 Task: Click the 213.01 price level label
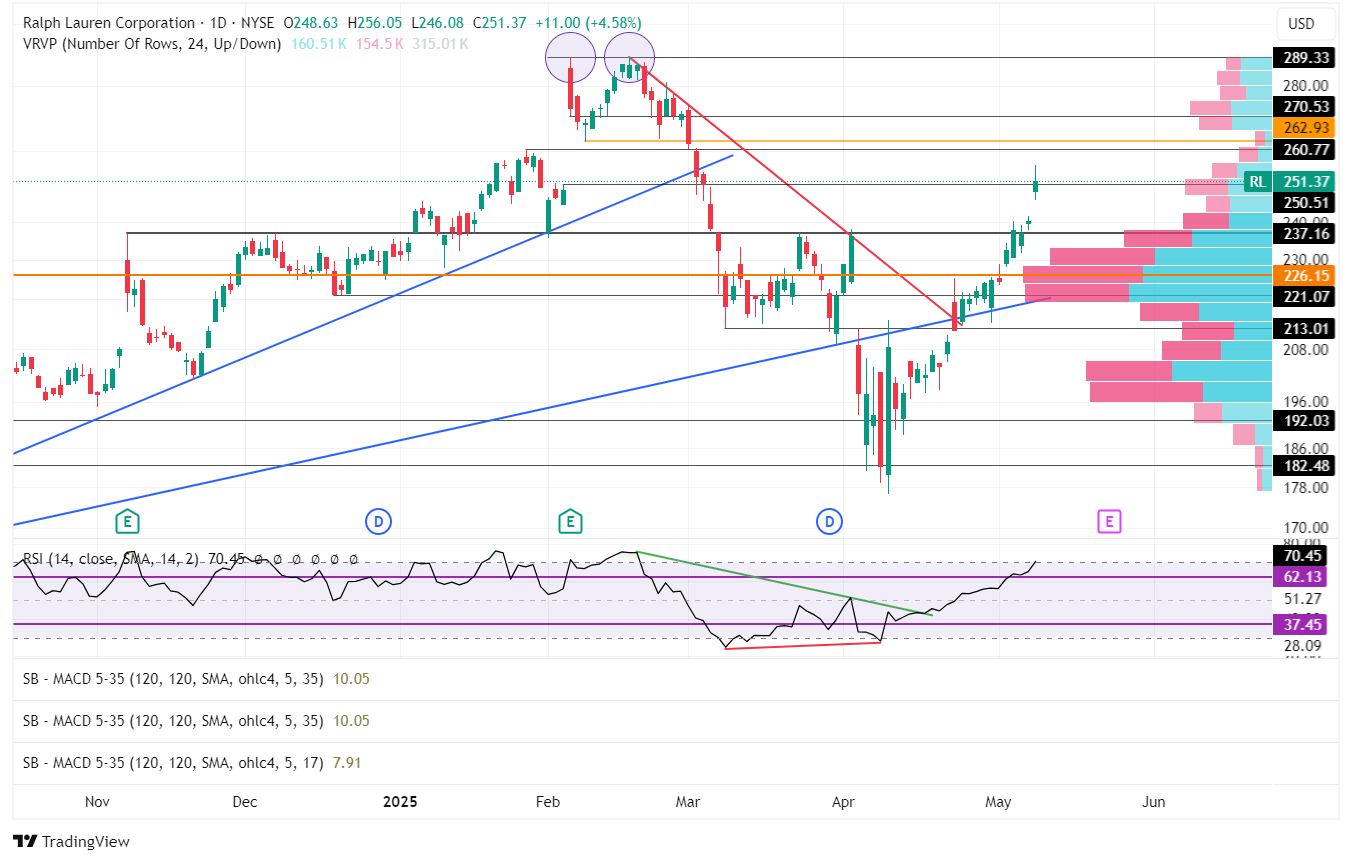coord(1302,329)
